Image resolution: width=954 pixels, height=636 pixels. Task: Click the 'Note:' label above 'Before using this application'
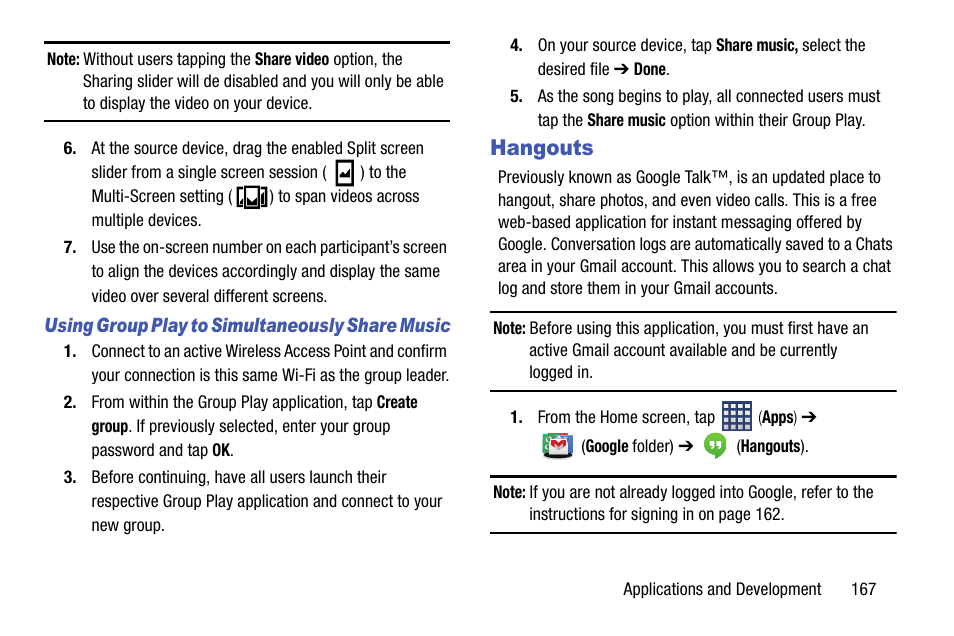(x=509, y=329)
